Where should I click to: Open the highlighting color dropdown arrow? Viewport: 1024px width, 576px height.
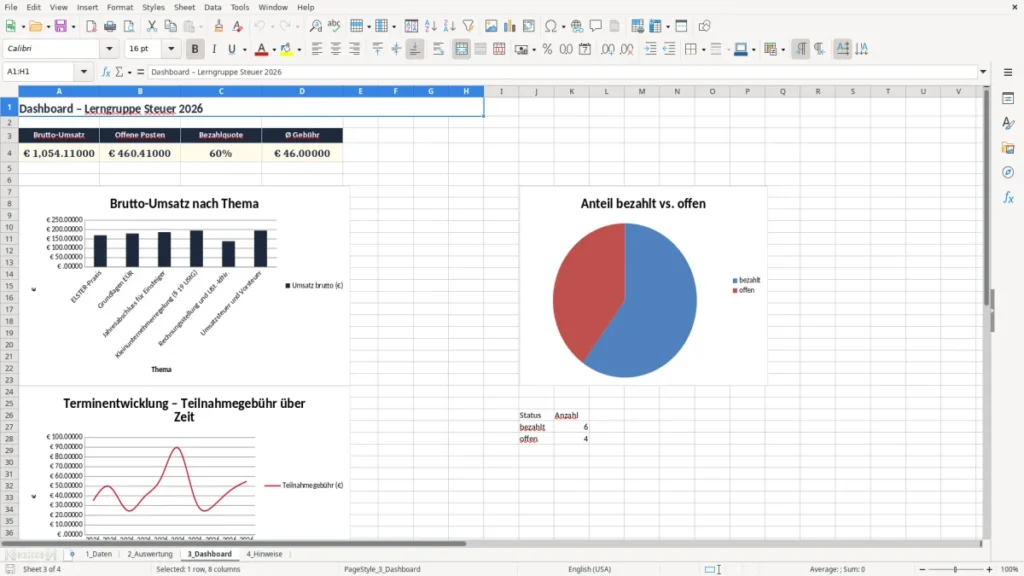(299, 50)
